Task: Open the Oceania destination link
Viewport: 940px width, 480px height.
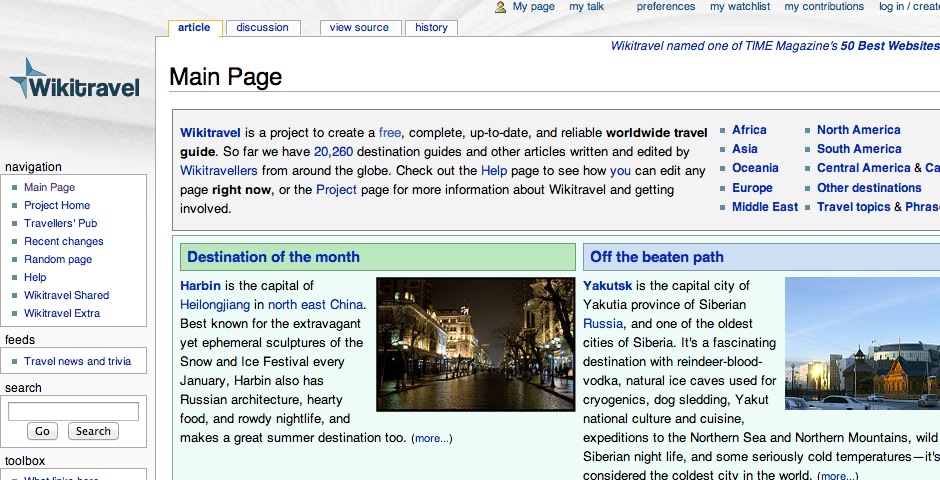Action: pyautogui.click(x=755, y=168)
